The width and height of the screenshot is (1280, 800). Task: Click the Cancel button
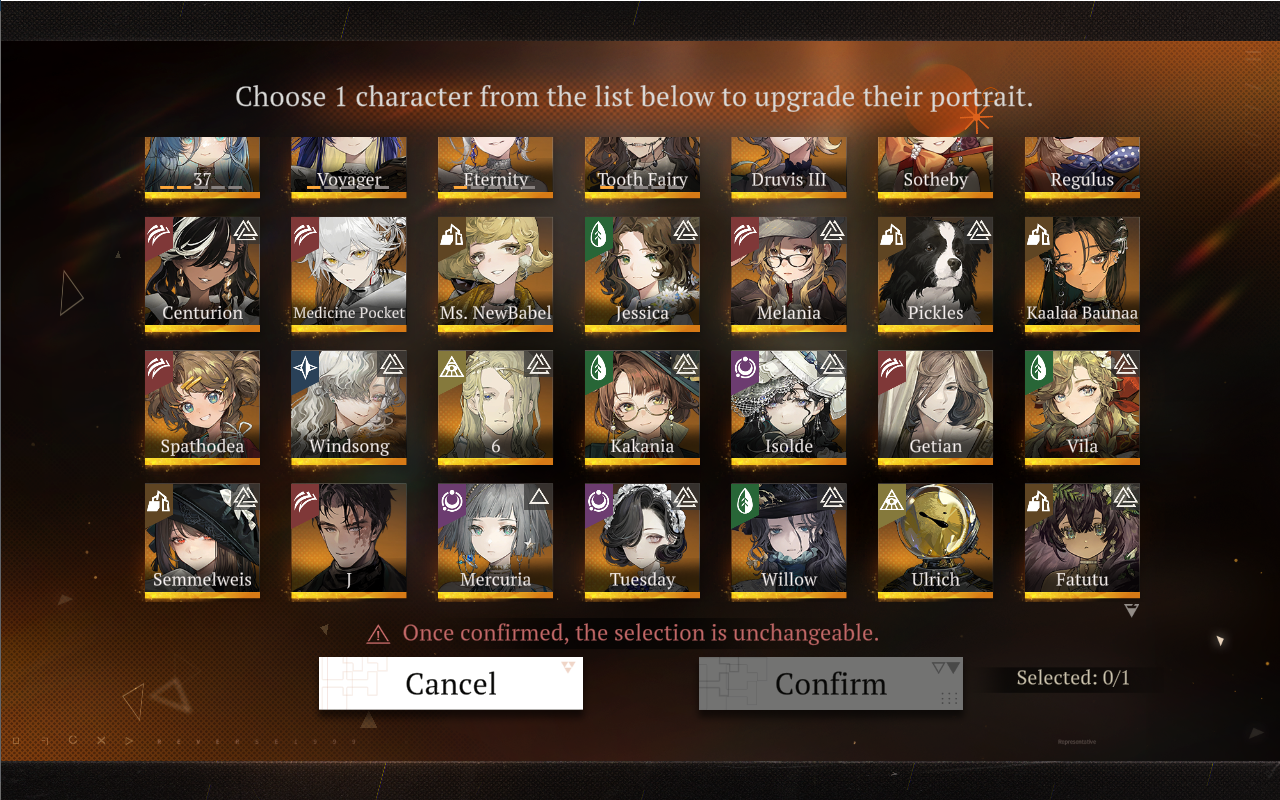(x=451, y=684)
